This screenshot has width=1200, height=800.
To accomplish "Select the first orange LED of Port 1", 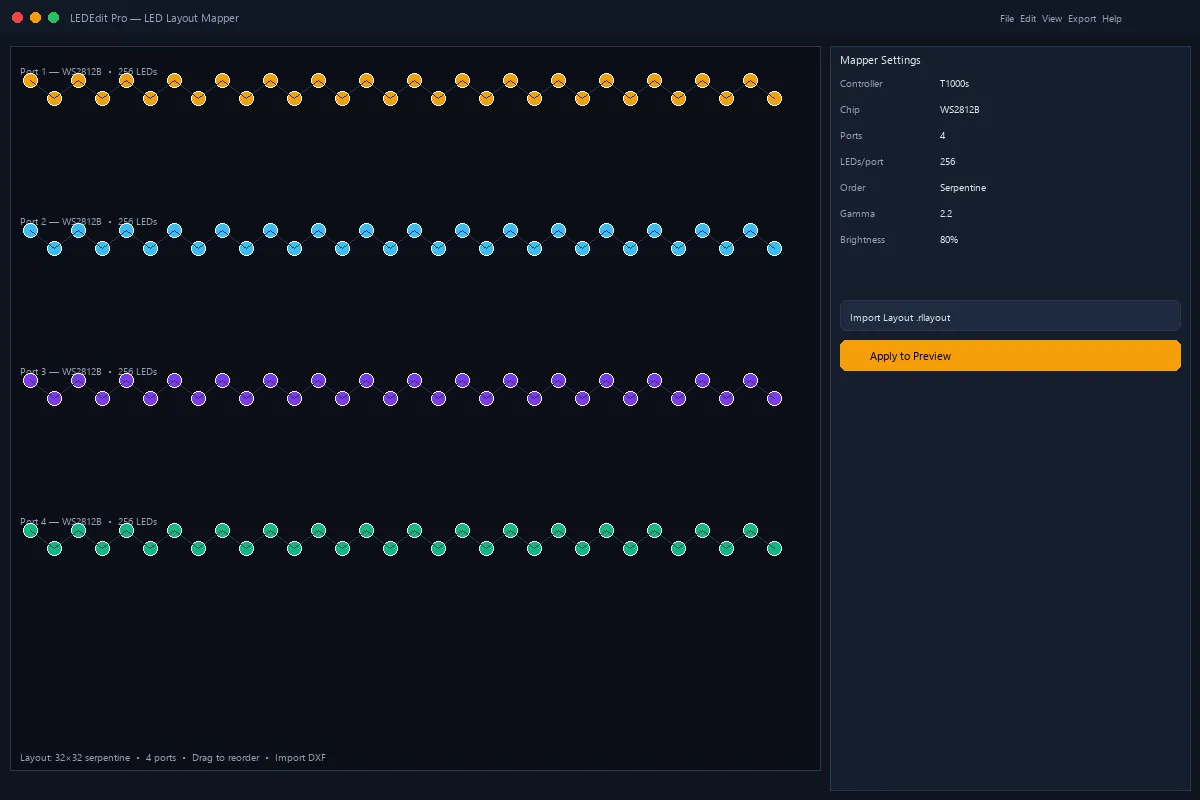I will pos(30,80).
